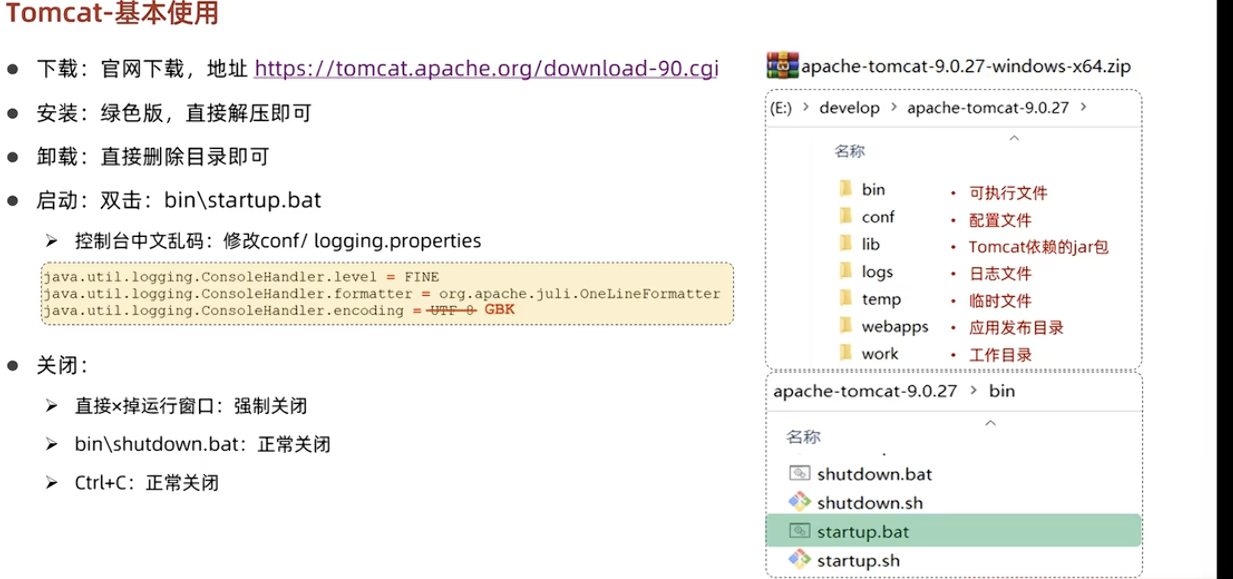The image size is (1233, 579).
Task: Select the shutdown.bat file name
Action: [874, 474]
